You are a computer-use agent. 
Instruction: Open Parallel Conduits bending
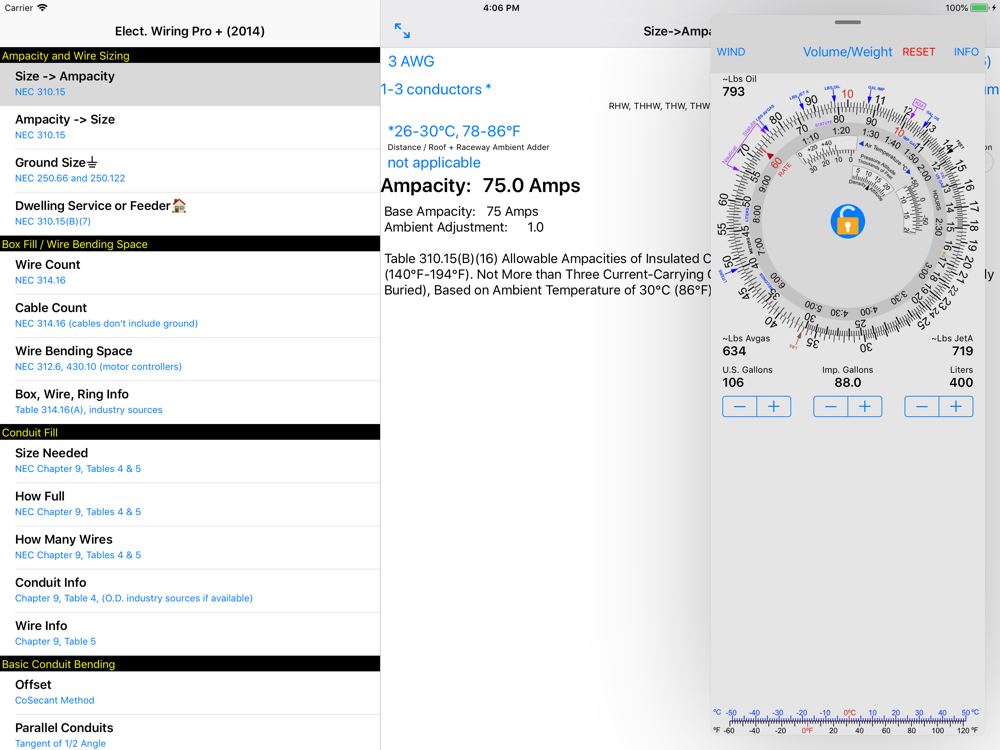(x=190, y=733)
